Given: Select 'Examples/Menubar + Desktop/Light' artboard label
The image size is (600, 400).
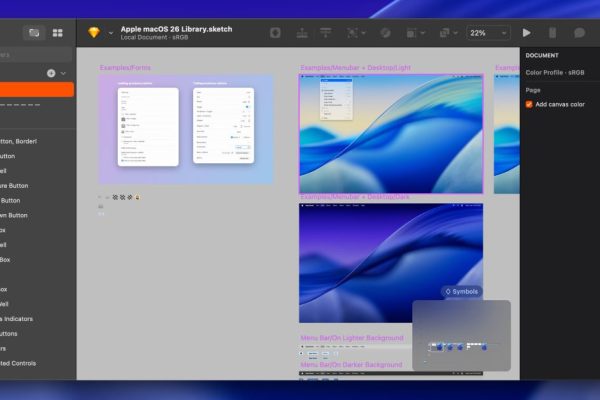Looking at the screenshot, I should pos(355,68).
